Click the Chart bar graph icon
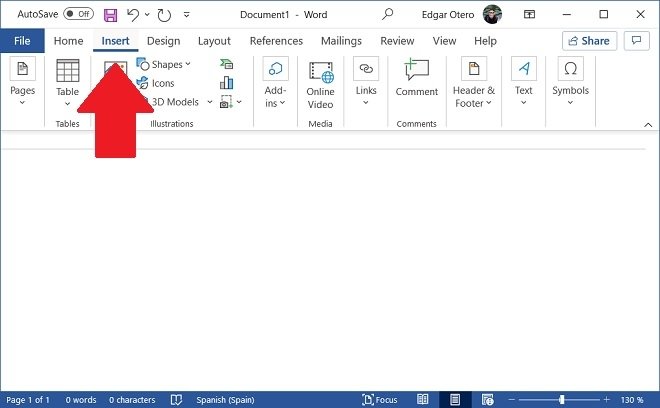The image size is (660, 408). [x=226, y=83]
